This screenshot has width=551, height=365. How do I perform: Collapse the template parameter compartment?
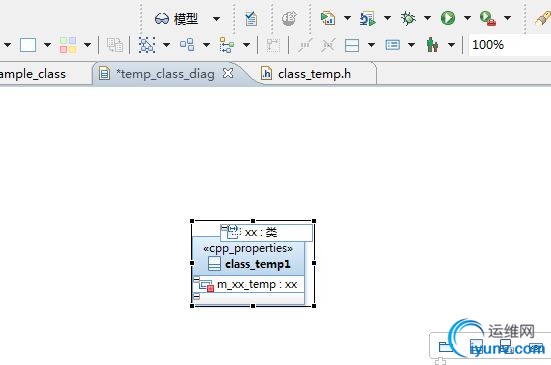coord(224,228)
